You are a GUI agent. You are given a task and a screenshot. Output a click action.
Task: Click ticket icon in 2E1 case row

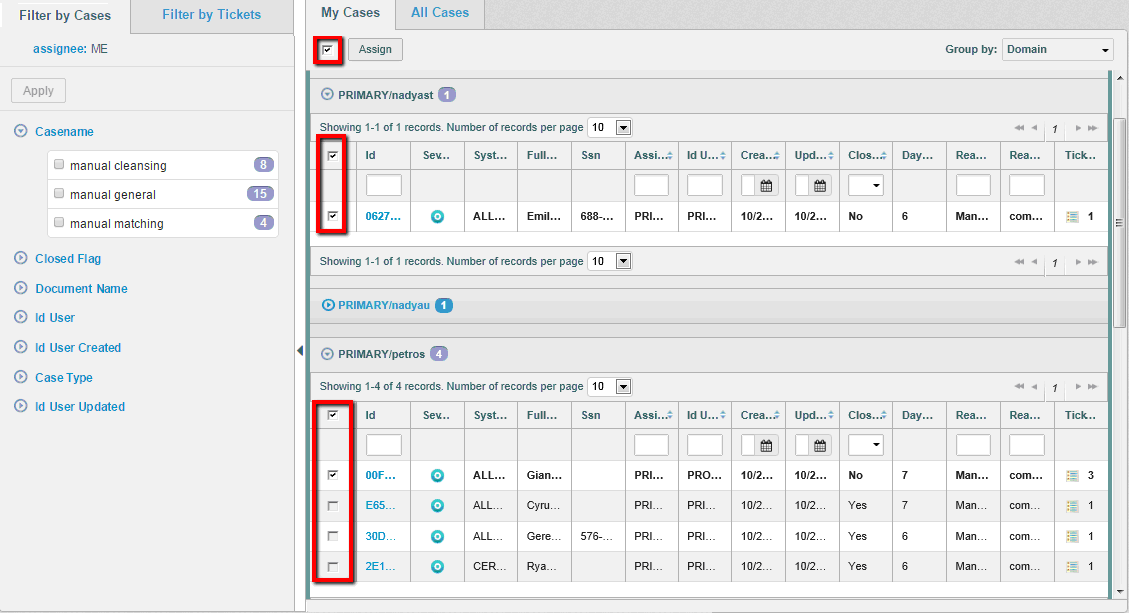(x=1072, y=566)
